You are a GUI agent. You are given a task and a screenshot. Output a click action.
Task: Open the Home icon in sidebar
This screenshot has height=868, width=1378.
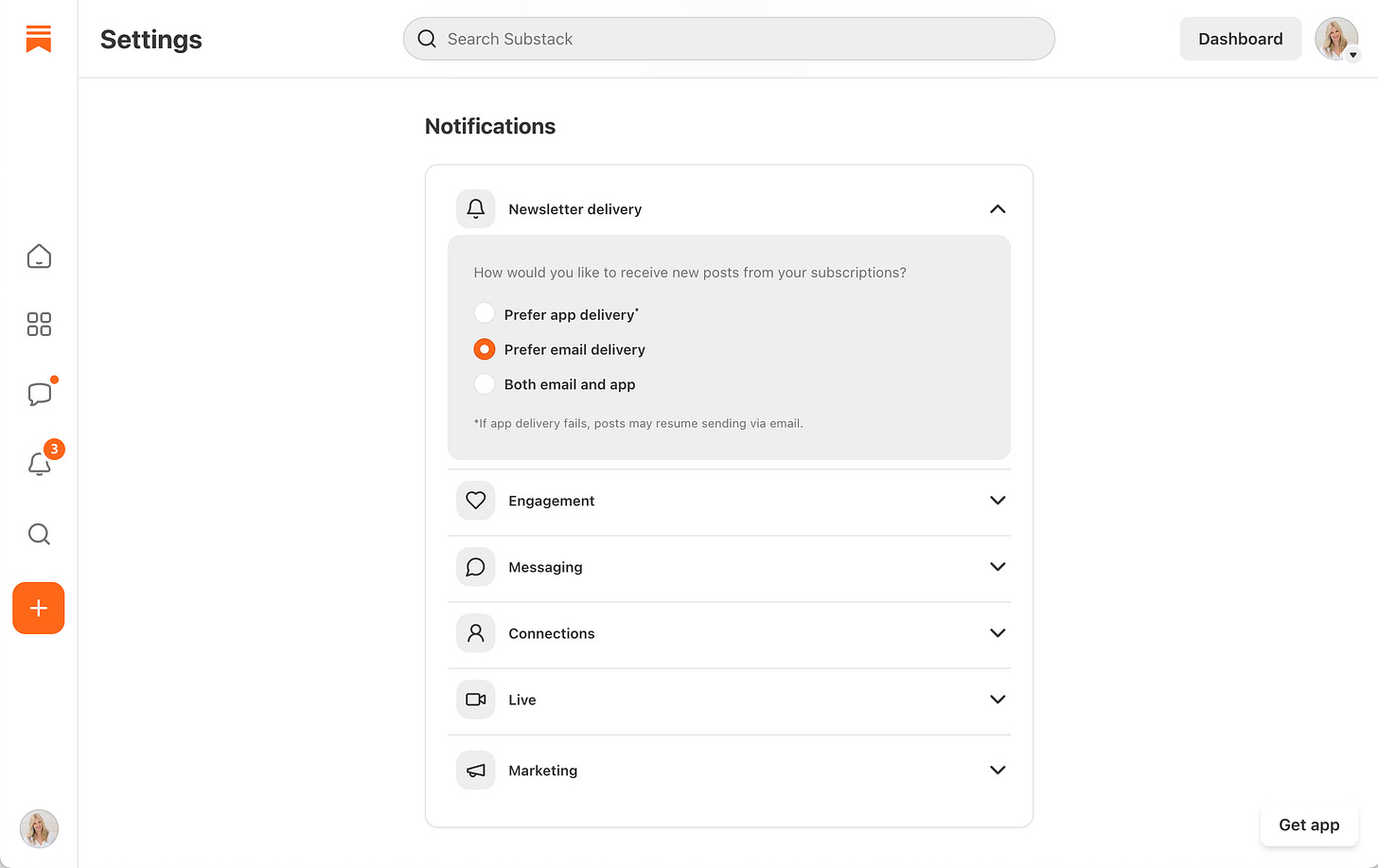39,257
